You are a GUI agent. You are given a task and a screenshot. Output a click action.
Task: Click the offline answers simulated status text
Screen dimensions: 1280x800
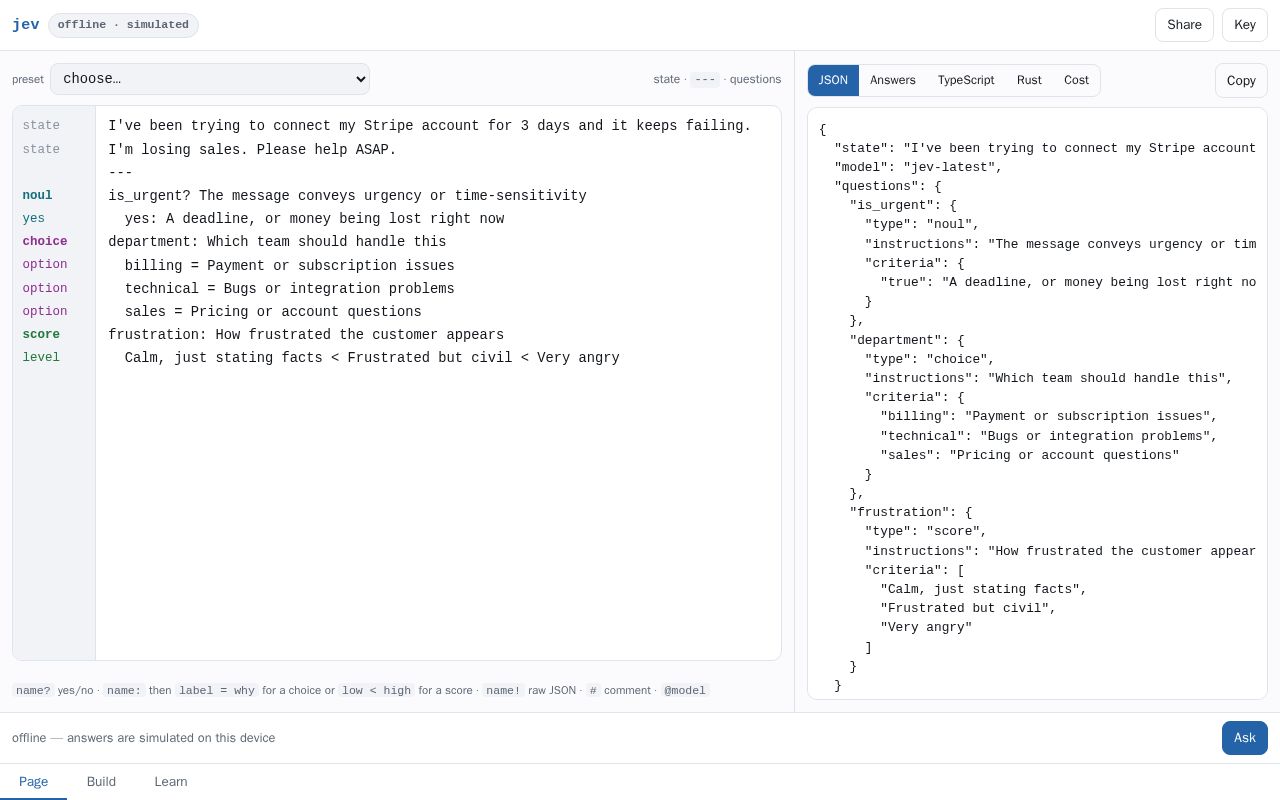(x=143, y=738)
